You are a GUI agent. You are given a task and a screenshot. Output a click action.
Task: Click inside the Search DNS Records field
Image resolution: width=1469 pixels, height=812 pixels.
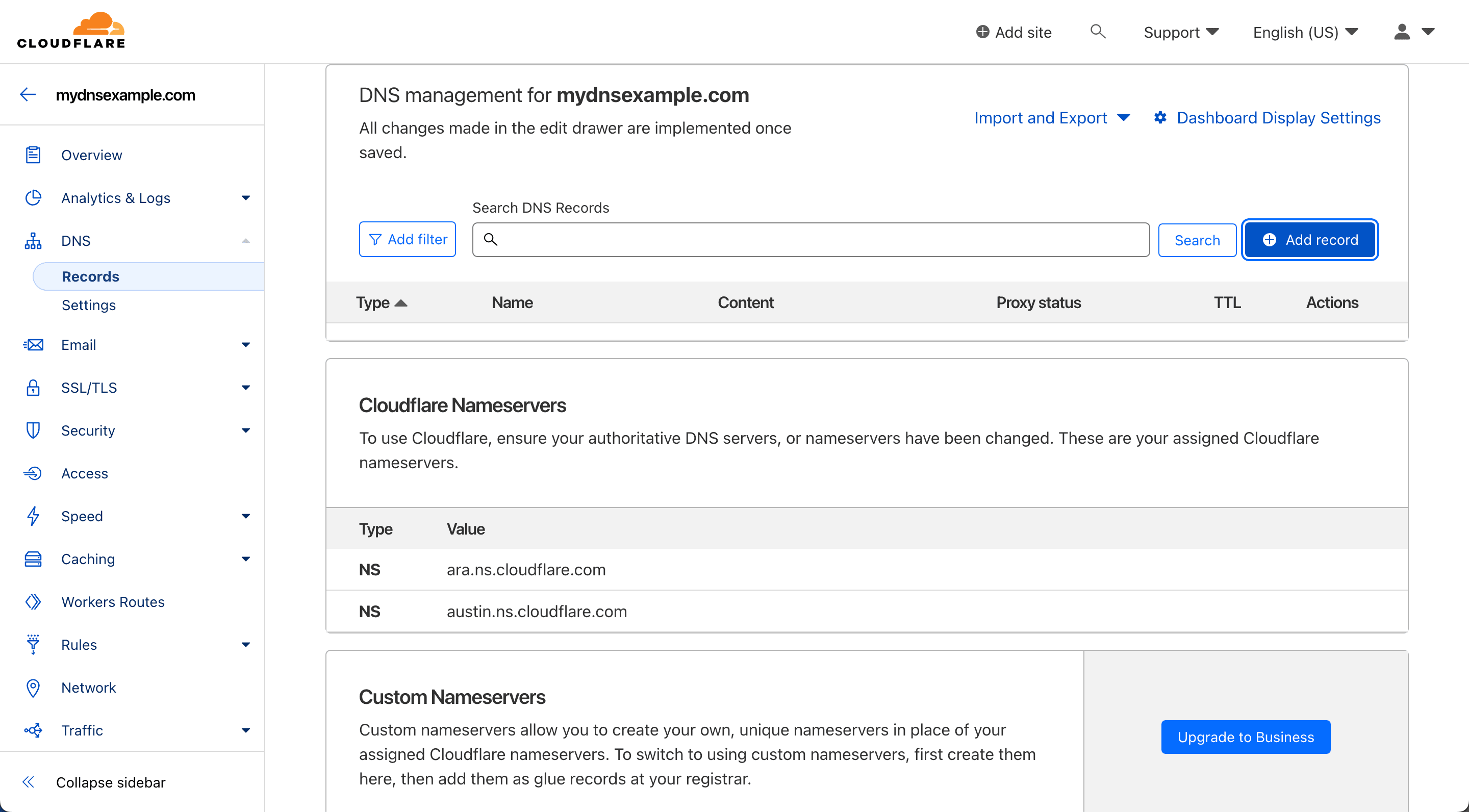tap(810, 240)
